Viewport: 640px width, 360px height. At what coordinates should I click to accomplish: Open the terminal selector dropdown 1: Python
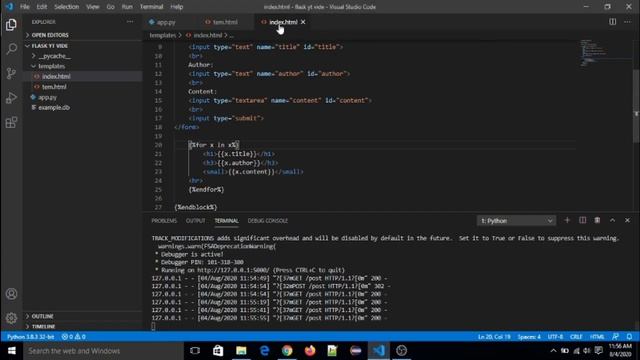[x=516, y=221]
